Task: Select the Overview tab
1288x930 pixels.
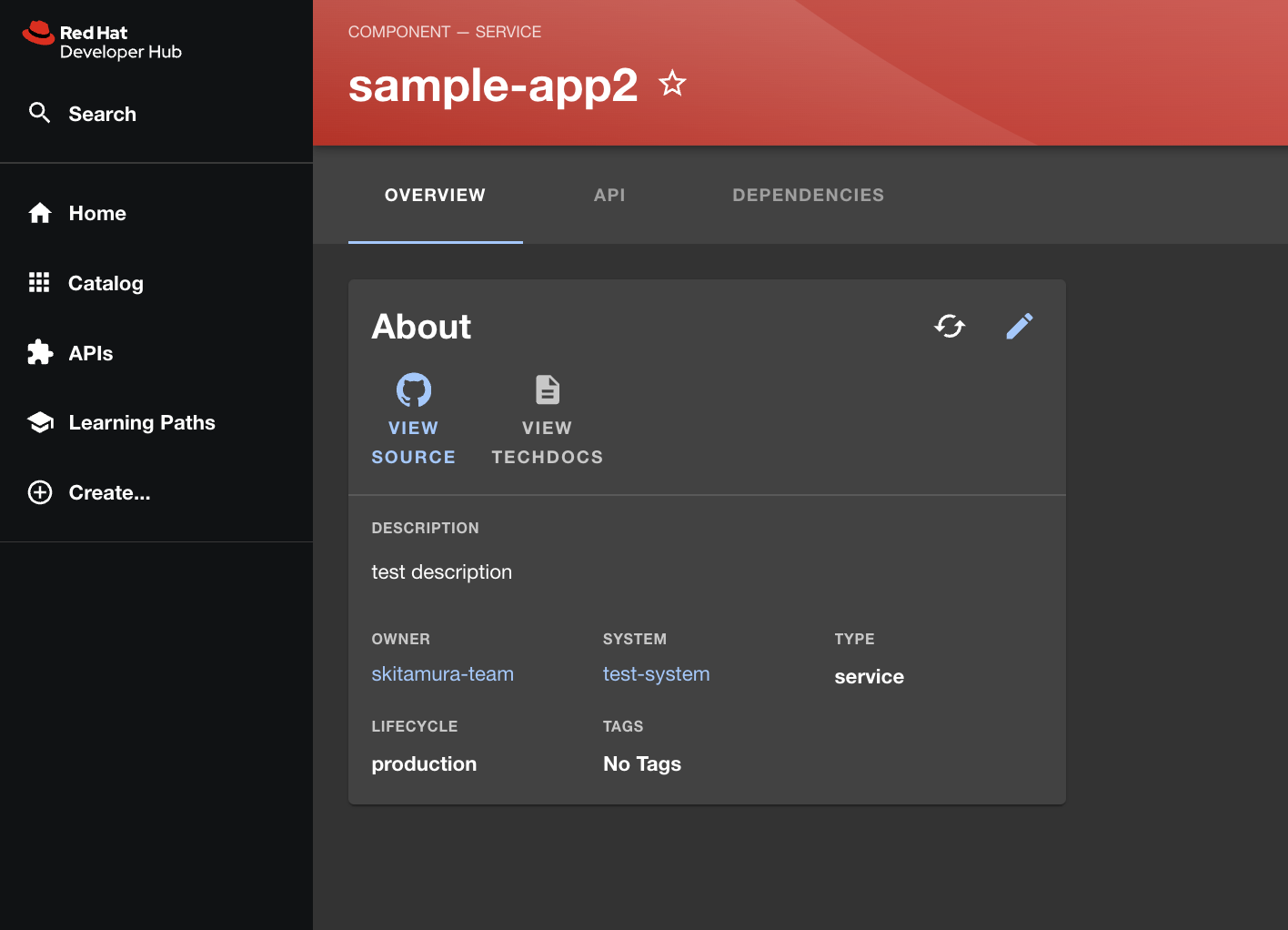Action: point(435,195)
